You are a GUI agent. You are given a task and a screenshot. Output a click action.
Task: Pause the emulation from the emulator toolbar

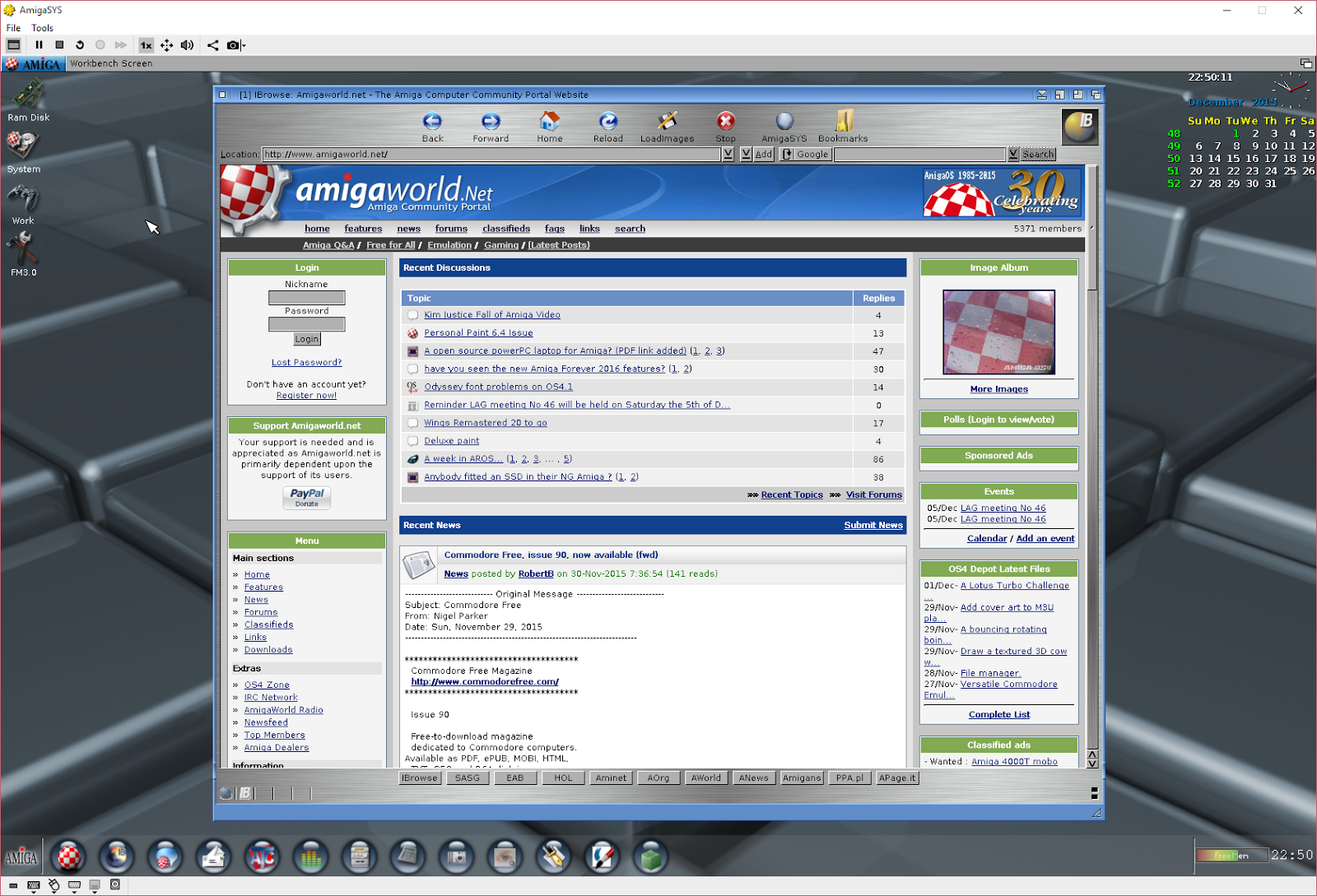coord(39,45)
